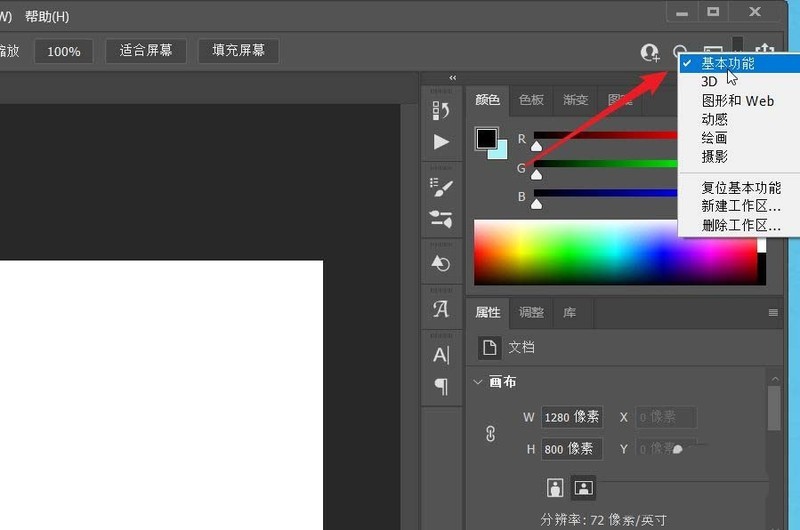The image size is (800, 530).
Task: Open the History panel icon
Action: (441, 109)
